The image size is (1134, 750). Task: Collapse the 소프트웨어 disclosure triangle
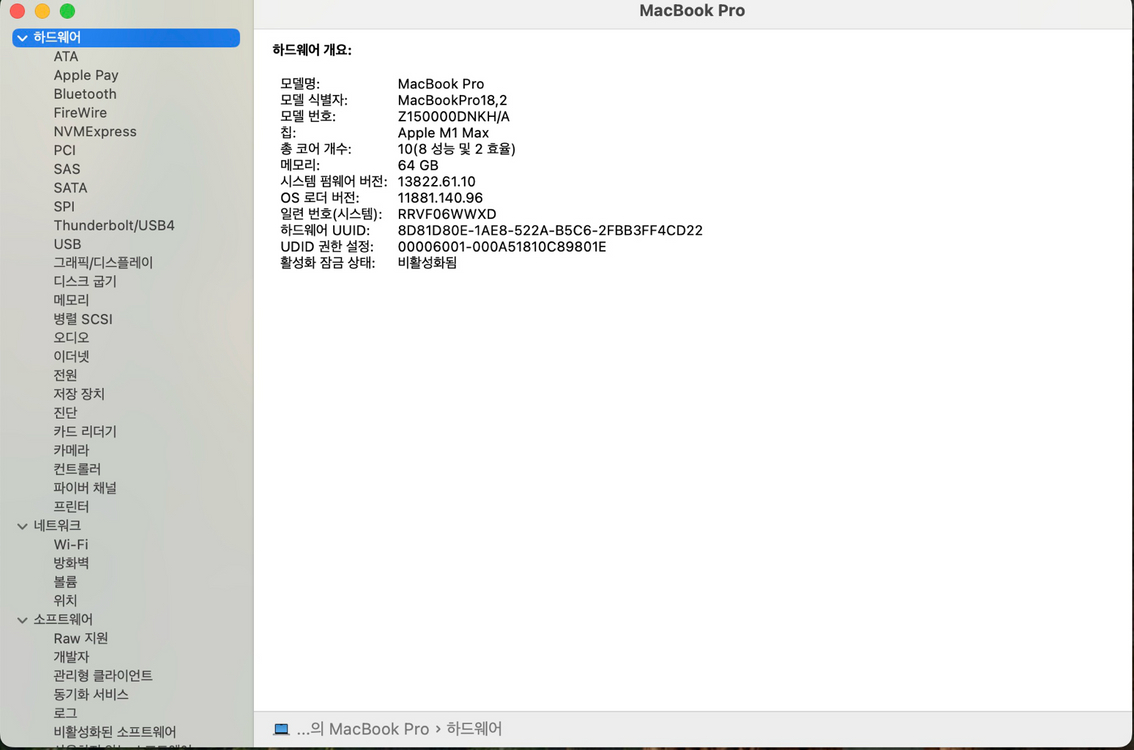22,619
